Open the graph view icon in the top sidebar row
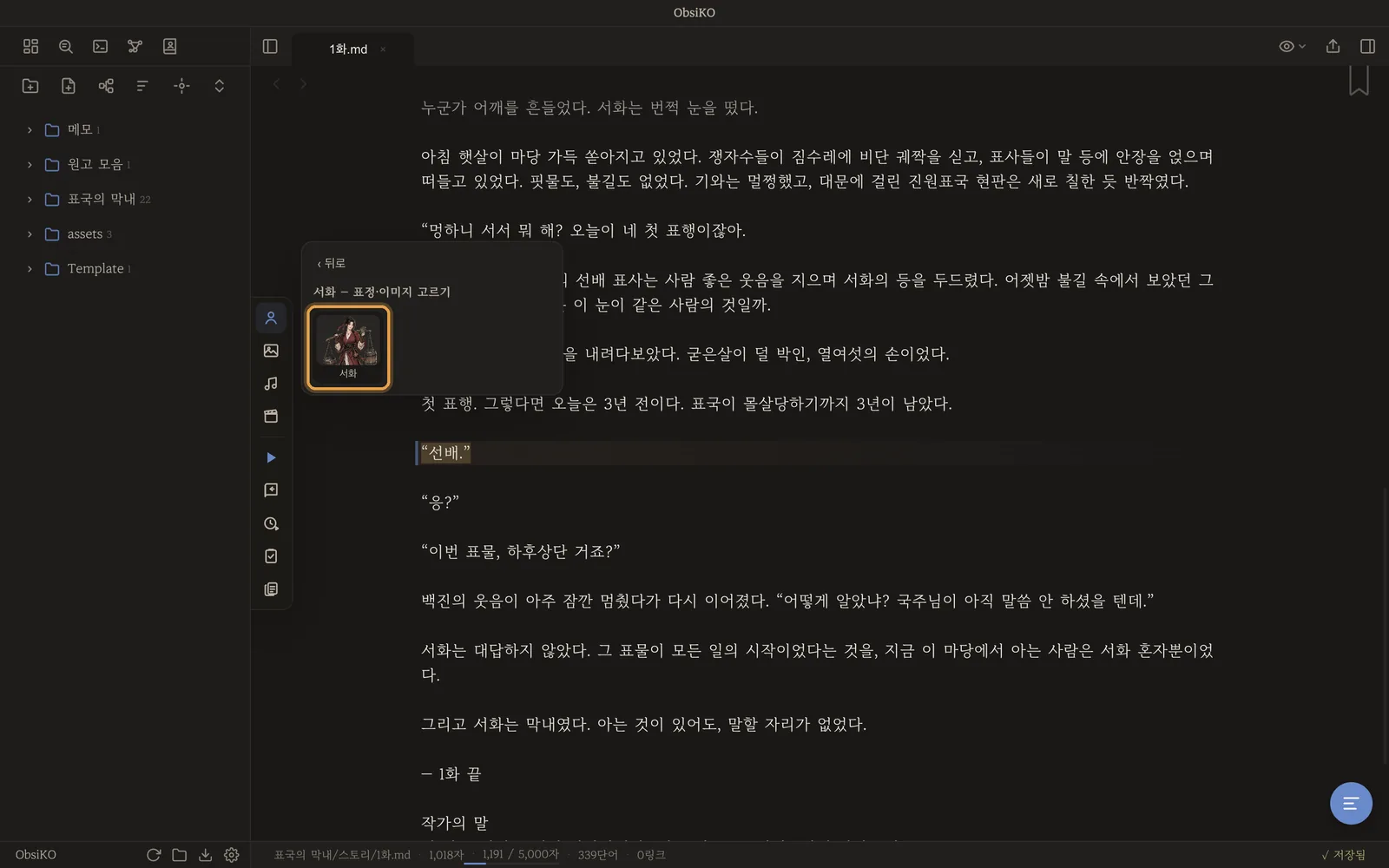The height and width of the screenshot is (868, 1389). pyautogui.click(x=135, y=47)
